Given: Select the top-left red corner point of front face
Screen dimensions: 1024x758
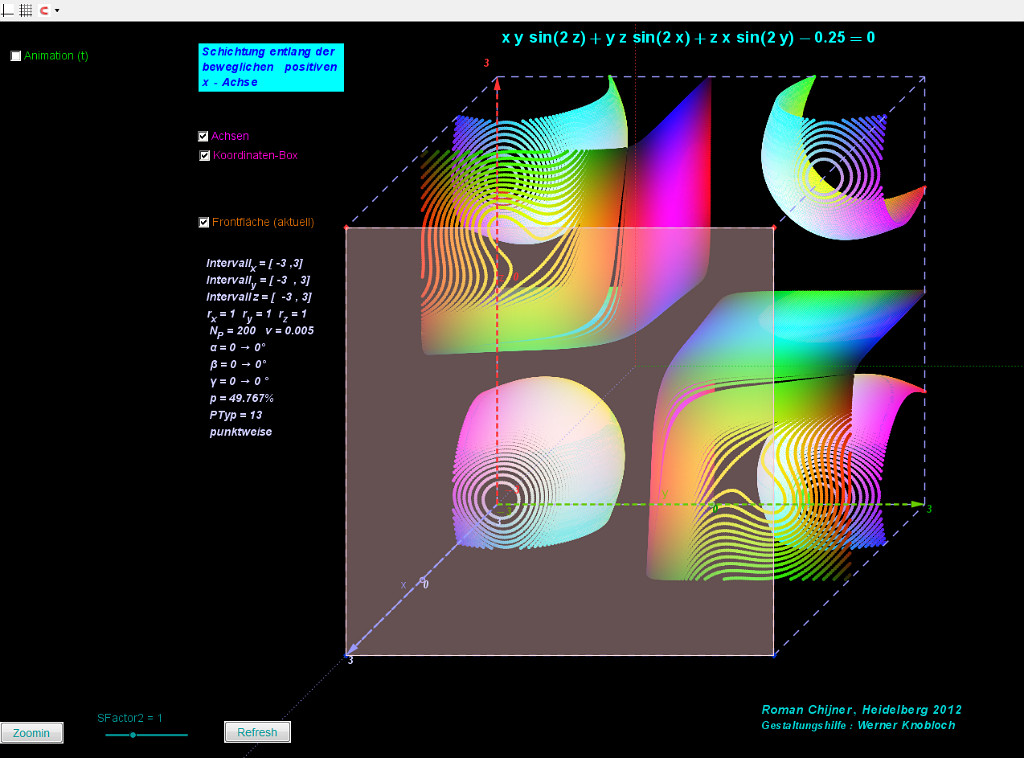Looking at the screenshot, I should tap(346, 228).
